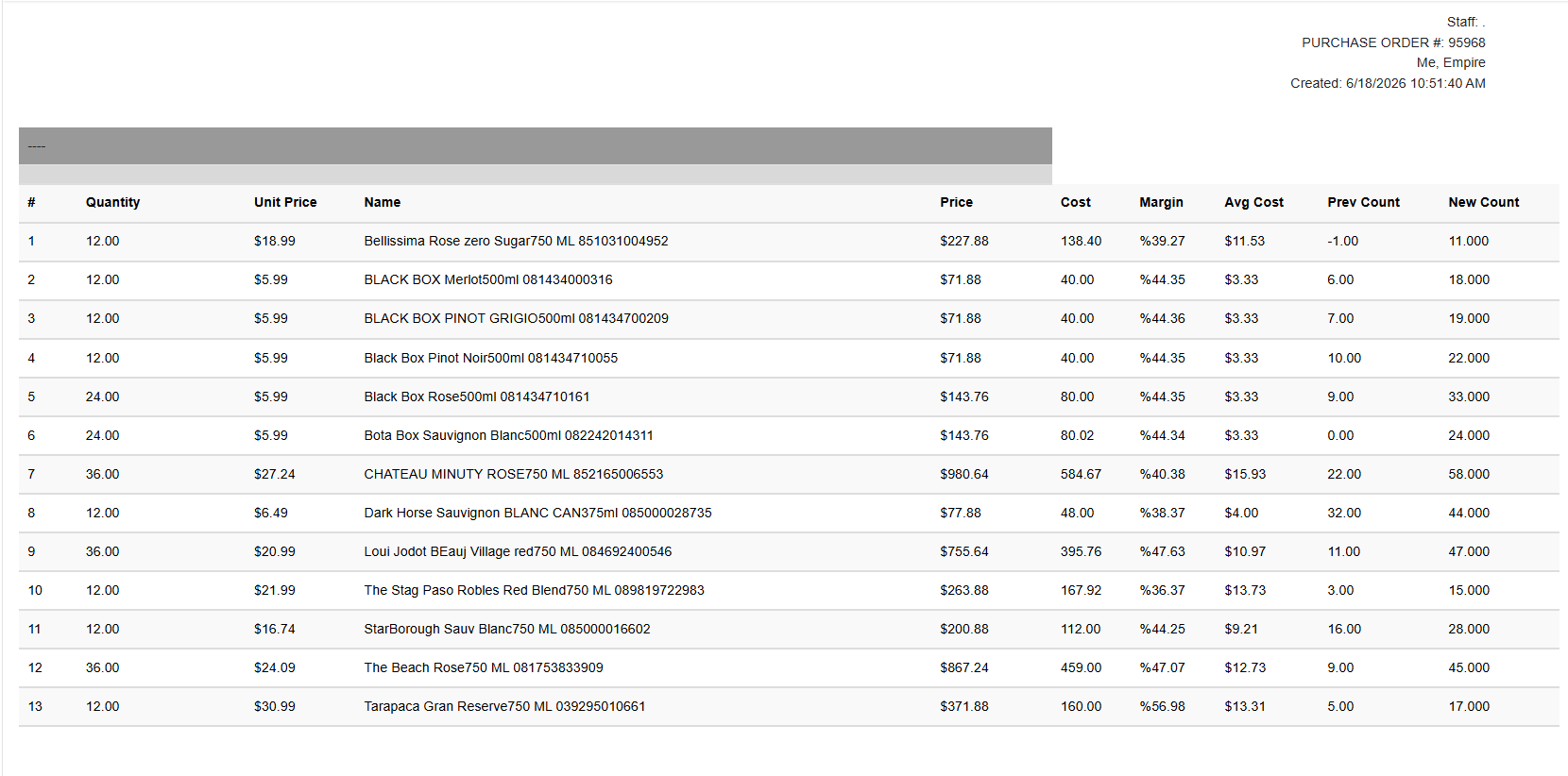Click the Prev Count column header
1568x776 pixels.
point(1363,202)
